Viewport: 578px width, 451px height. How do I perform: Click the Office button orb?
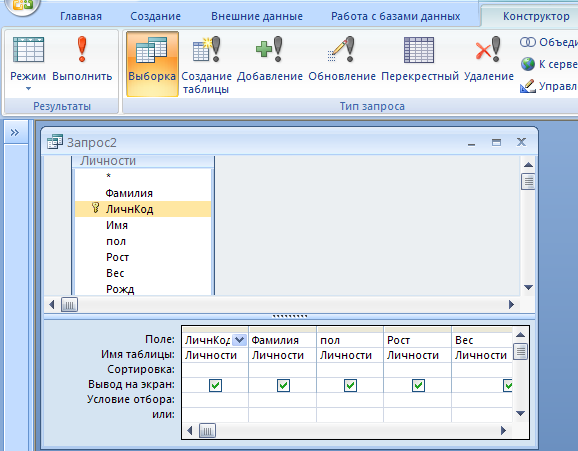[22, 6]
